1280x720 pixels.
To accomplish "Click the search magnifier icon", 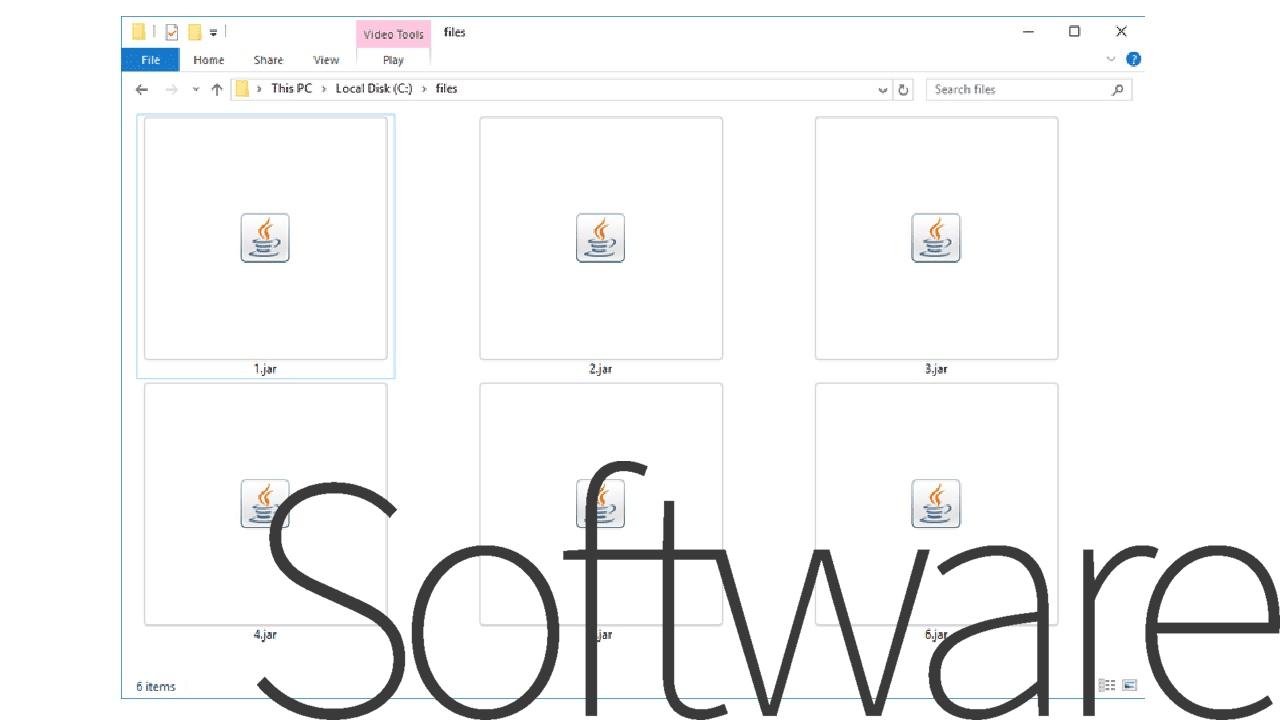I will tap(1118, 89).
